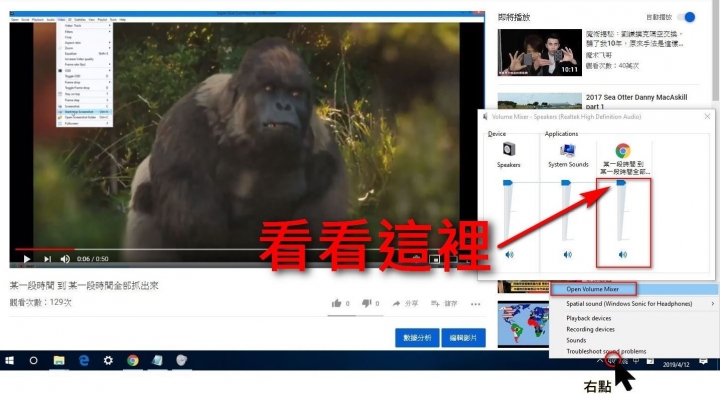Skip to next video in YouTube player
The width and height of the screenshot is (720, 394).
tap(47, 259)
